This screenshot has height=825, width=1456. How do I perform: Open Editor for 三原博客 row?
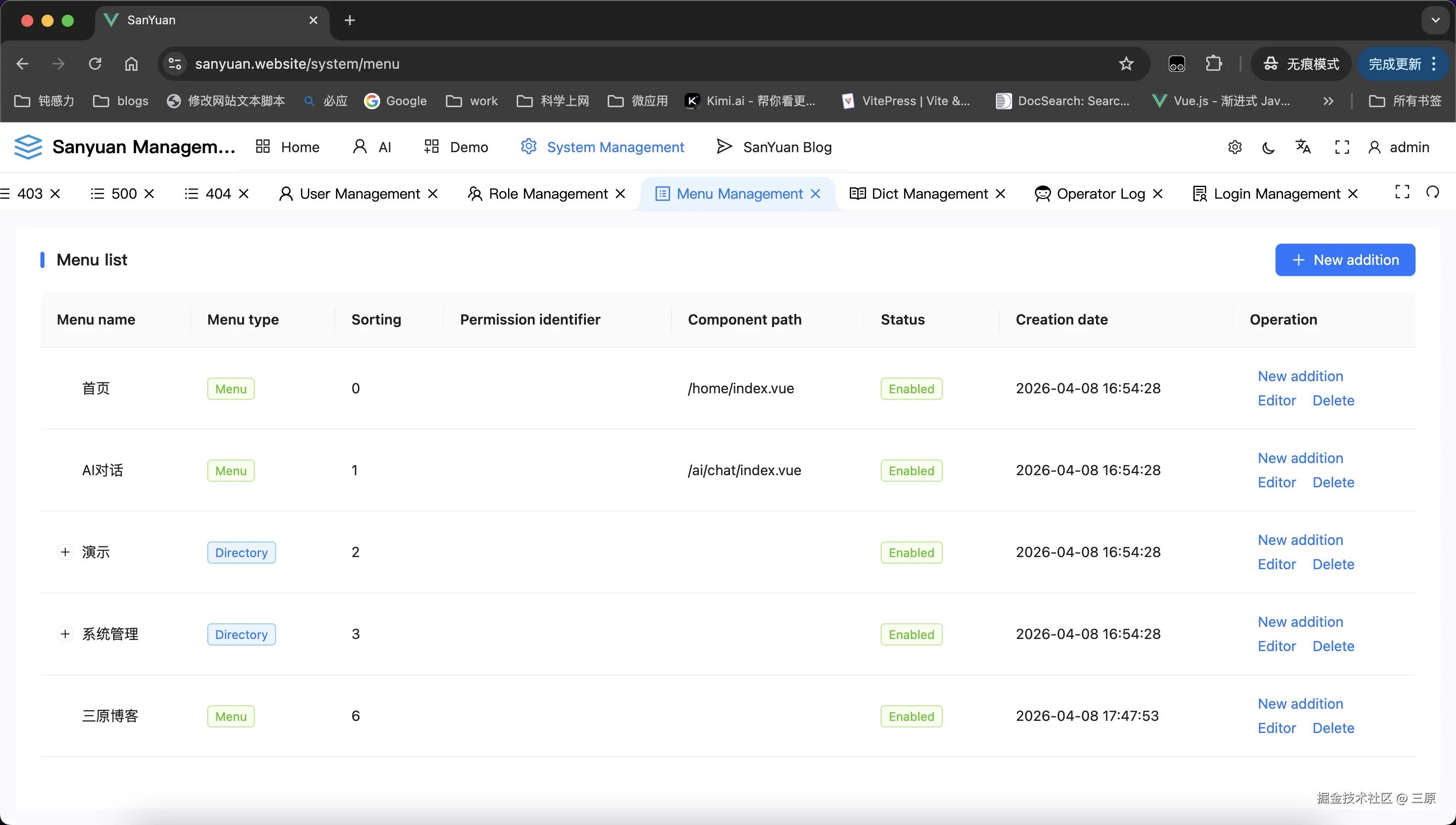(x=1277, y=728)
